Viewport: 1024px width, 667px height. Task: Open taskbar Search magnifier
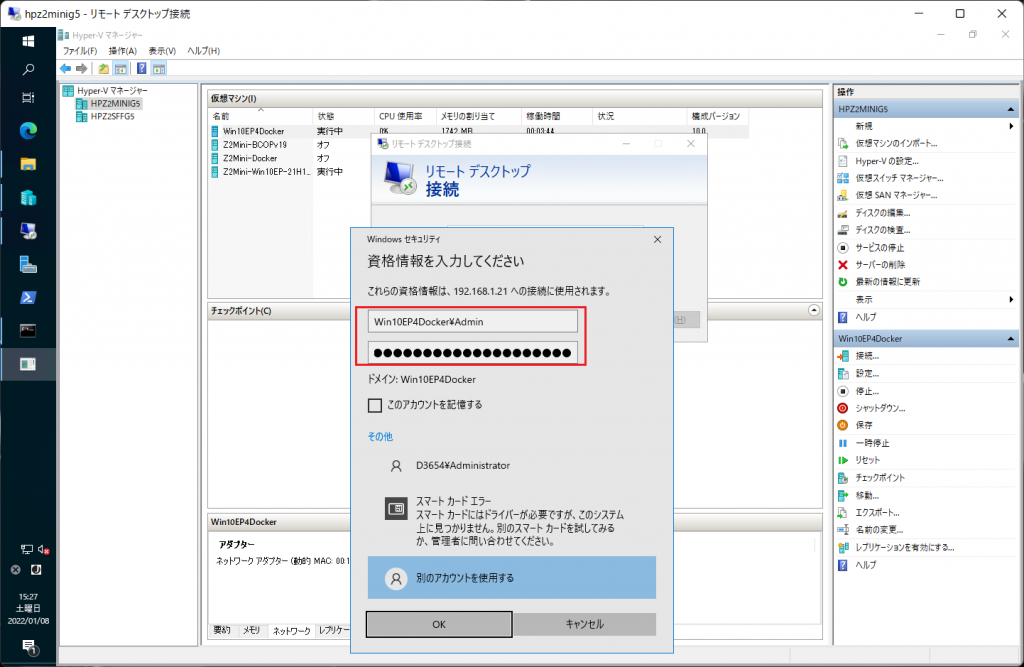pos(28,69)
